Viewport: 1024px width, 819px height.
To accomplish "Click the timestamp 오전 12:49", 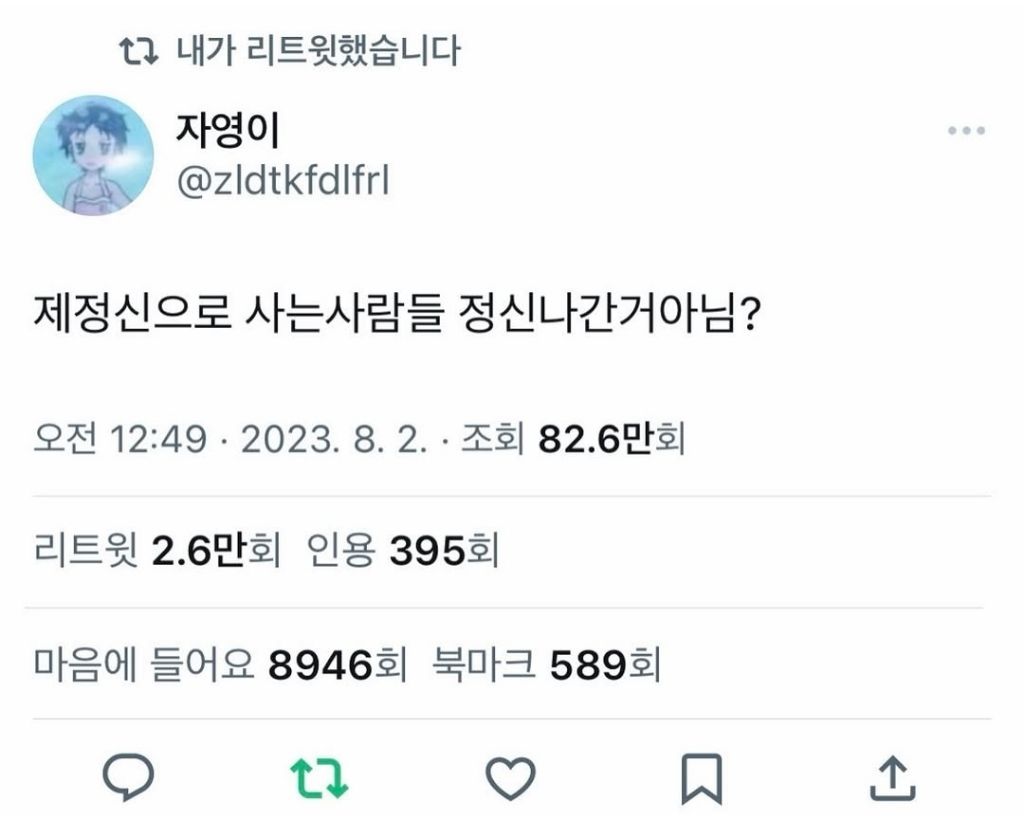I will click(120, 438).
